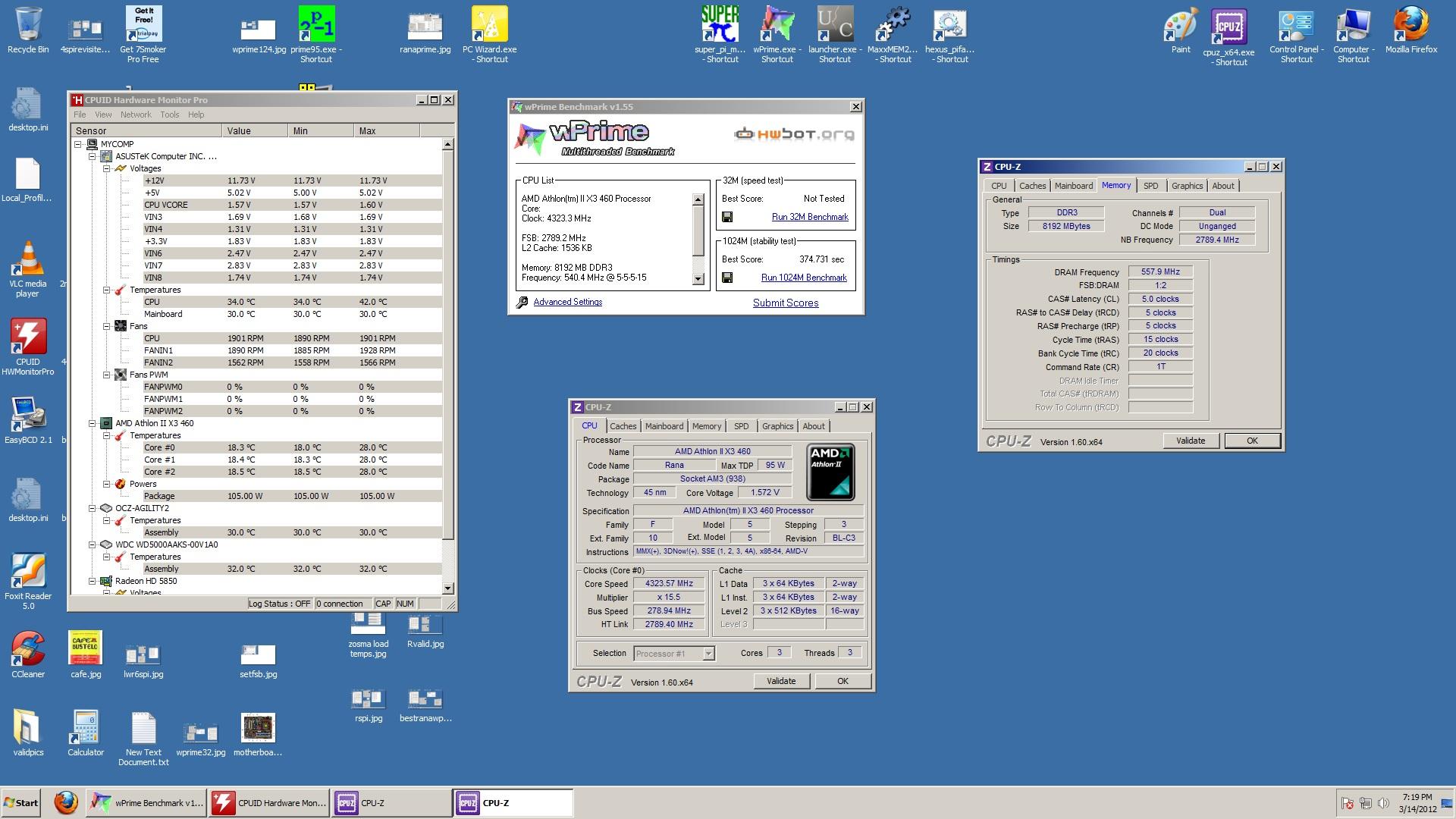Screen dimensions: 1456x819
Task: Select Radeon HD 5850 tree node
Action: (x=146, y=581)
